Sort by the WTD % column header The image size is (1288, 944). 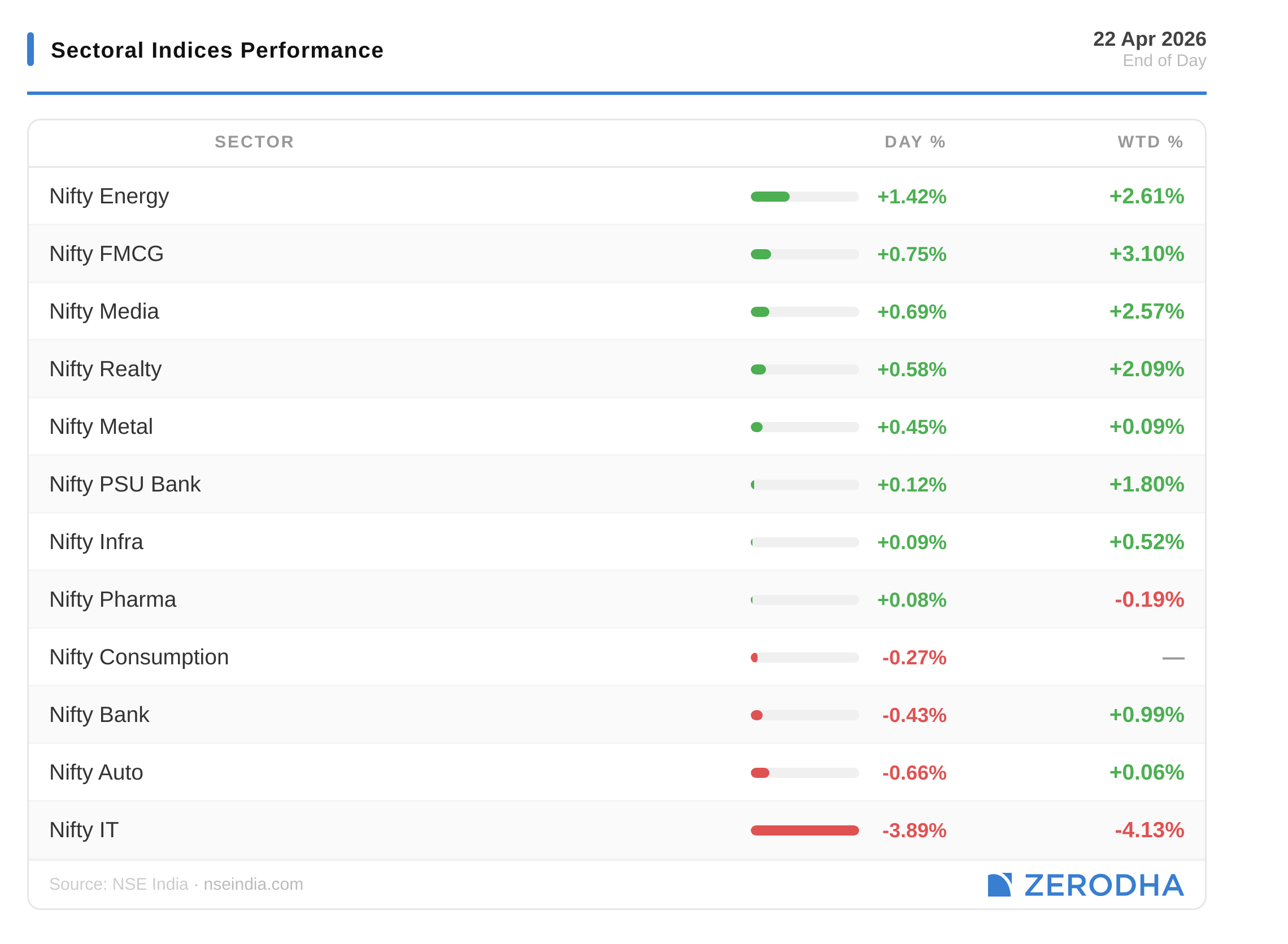pyautogui.click(x=1150, y=142)
